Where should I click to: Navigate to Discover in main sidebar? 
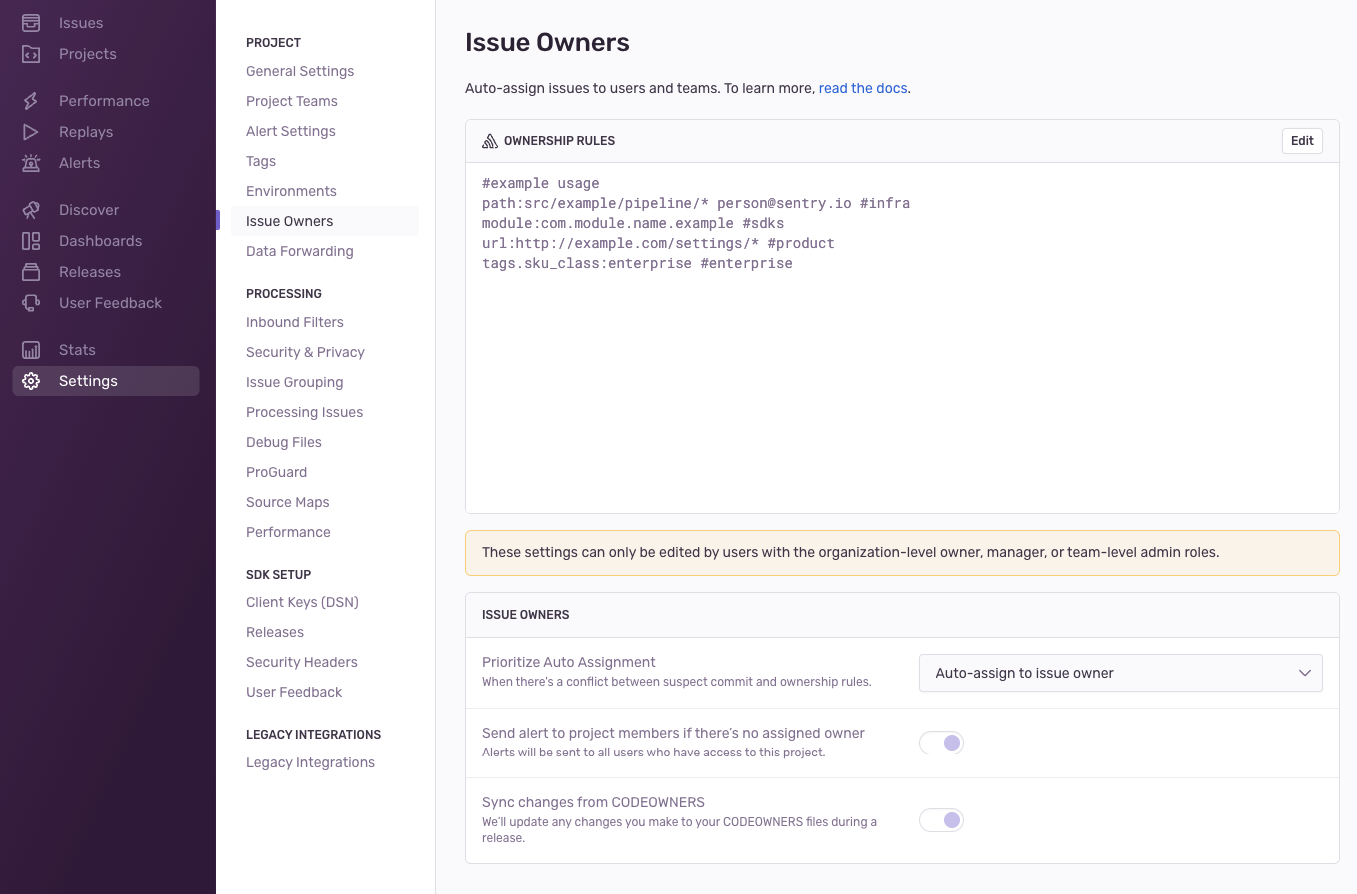coord(89,210)
